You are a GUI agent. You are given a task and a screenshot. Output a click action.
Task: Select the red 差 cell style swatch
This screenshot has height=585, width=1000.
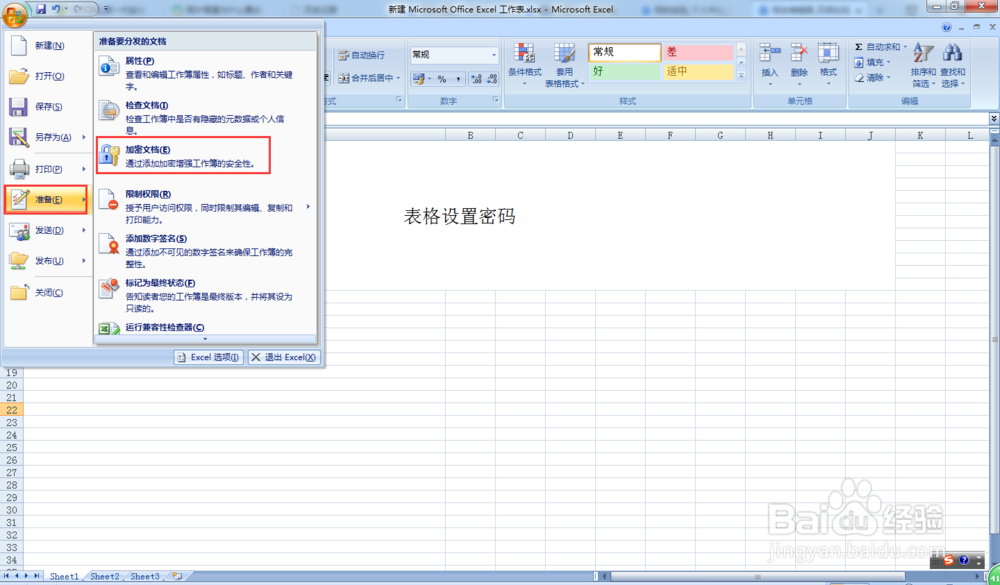[x=697, y=51]
